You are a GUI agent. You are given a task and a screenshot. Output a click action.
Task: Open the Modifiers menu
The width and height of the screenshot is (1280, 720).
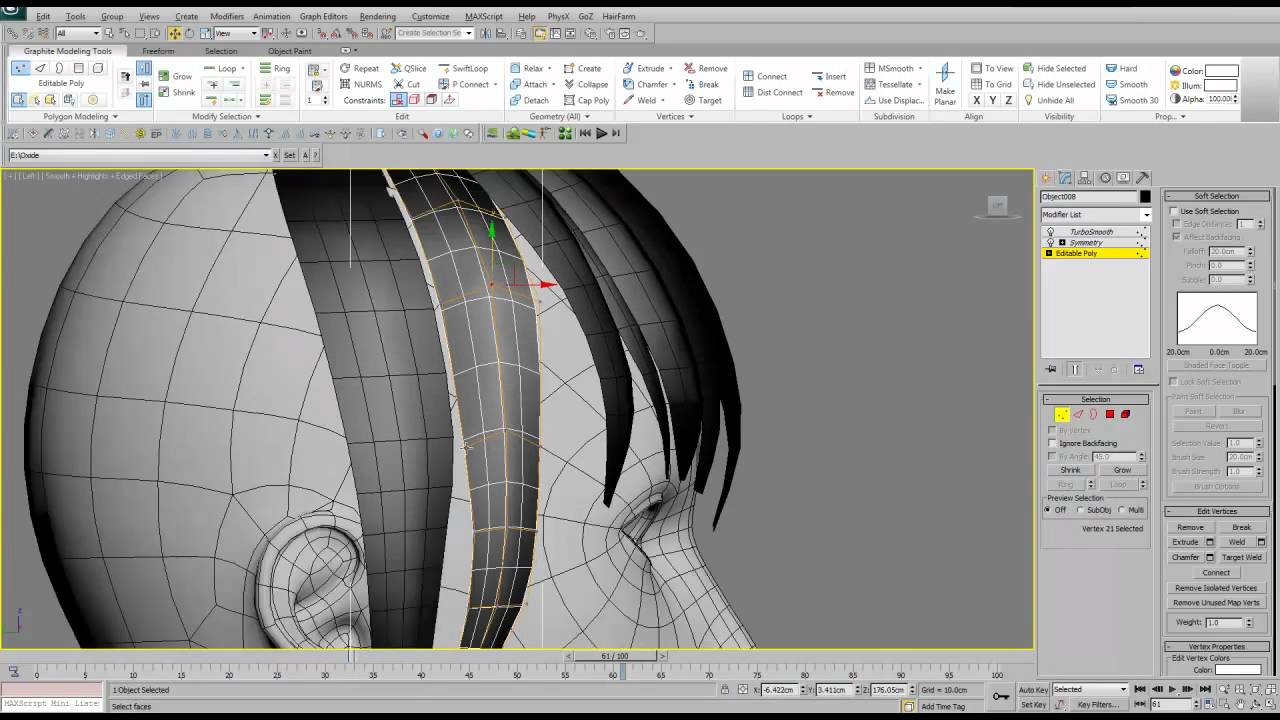[x=227, y=16]
